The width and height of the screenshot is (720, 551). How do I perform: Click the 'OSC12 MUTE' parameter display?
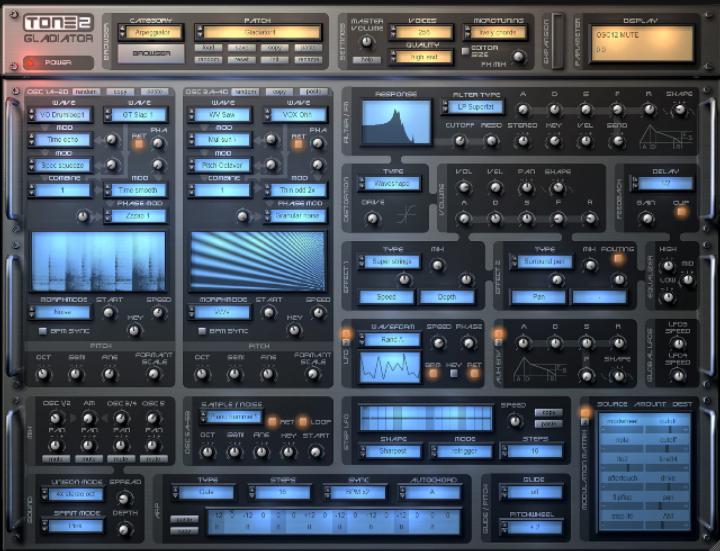[x=641, y=43]
